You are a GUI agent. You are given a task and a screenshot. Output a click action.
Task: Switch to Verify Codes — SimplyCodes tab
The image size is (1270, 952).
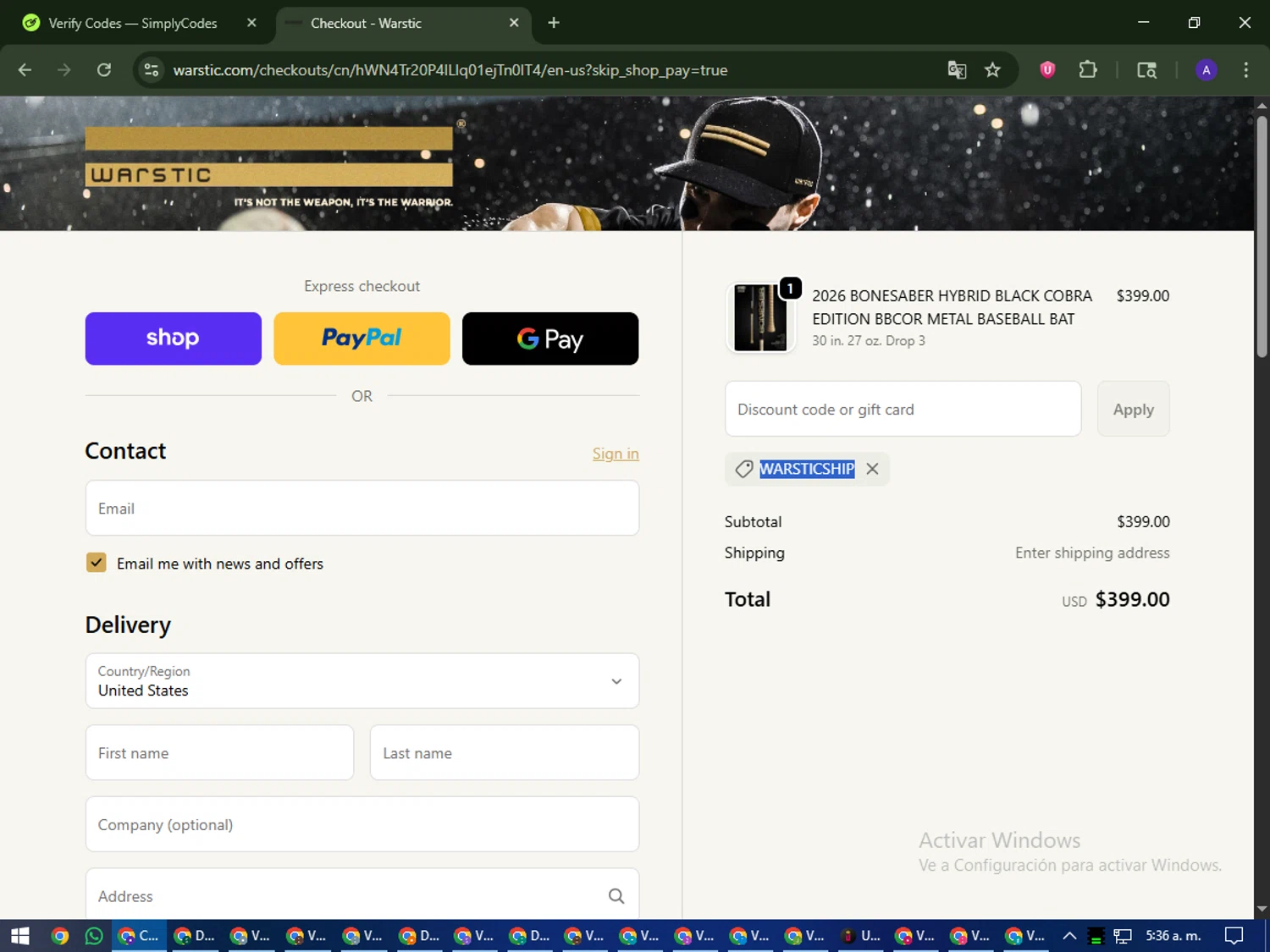coord(132,23)
